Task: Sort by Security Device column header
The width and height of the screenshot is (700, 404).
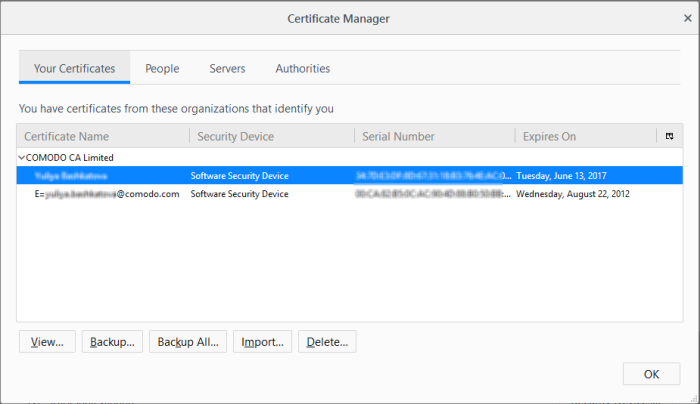Action: pos(271,136)
